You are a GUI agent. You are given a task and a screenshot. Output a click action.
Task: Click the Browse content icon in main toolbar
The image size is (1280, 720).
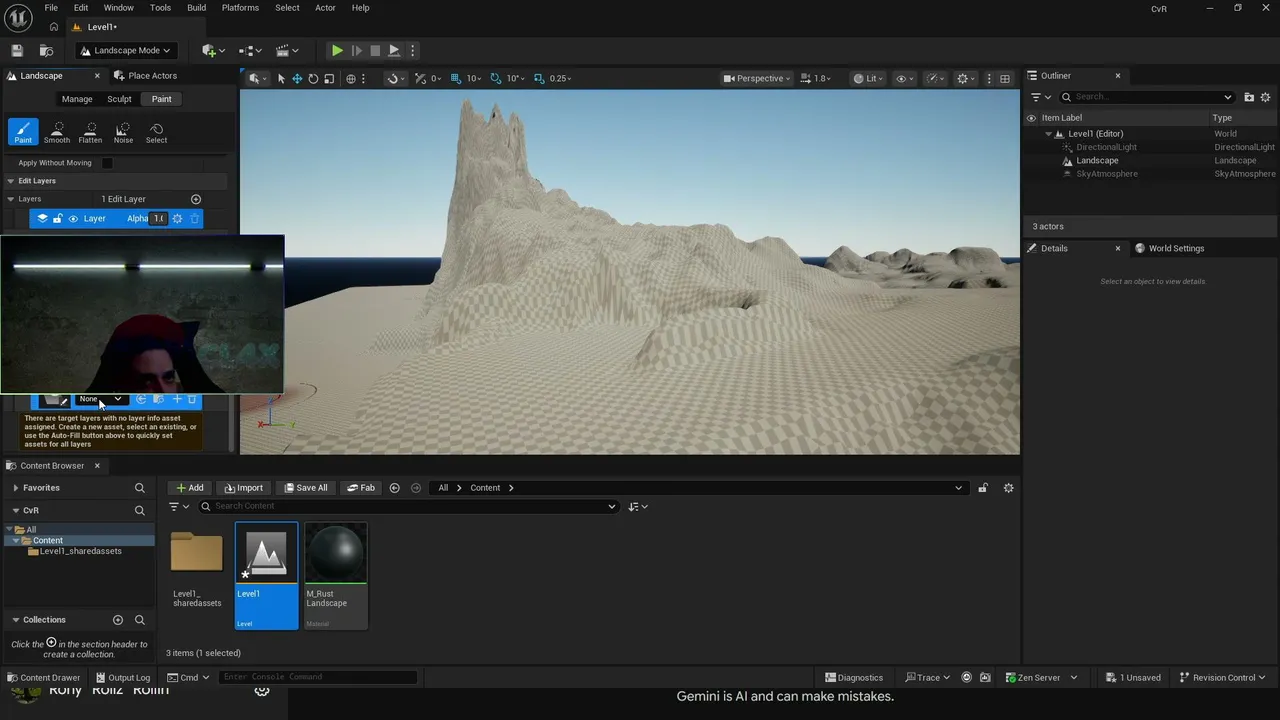[46, 50]
